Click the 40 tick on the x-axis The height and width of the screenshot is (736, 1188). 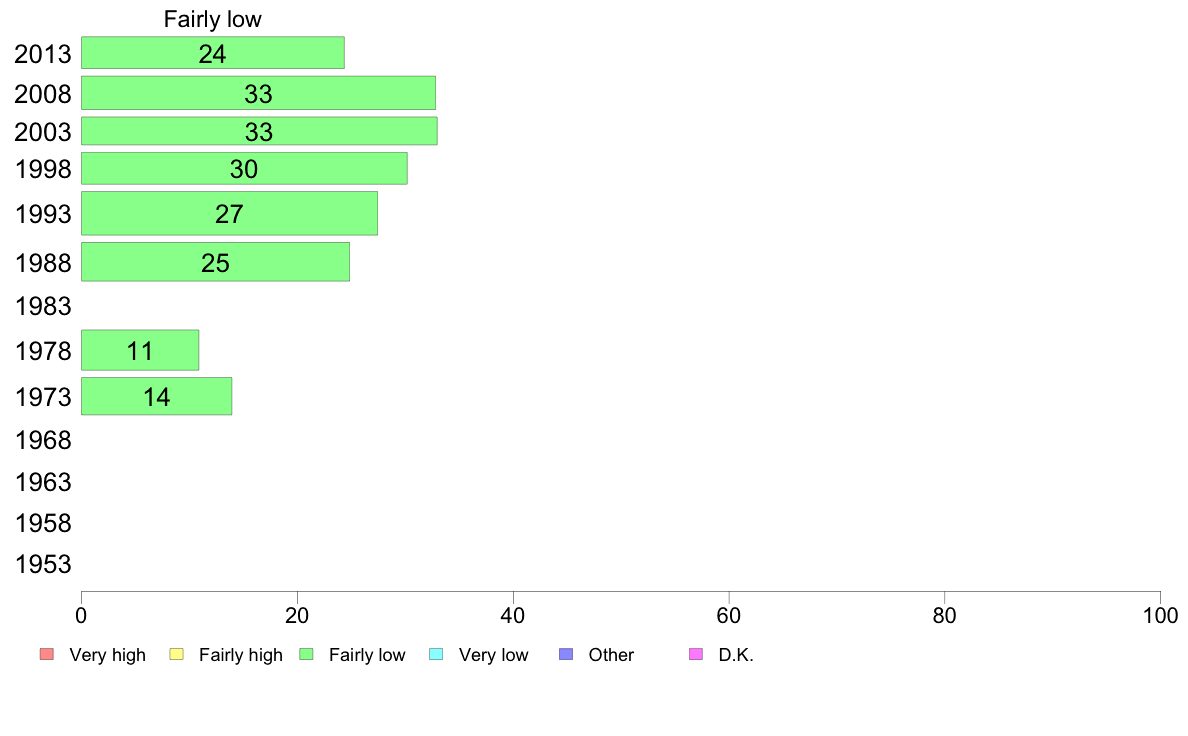pyautogui.click(x=513, y=615)
